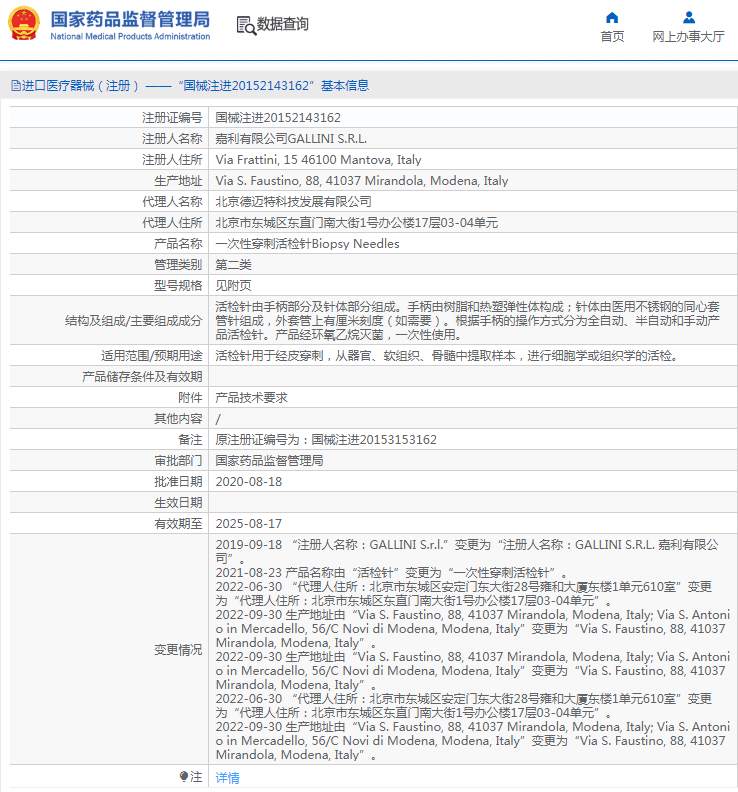
Task: Open the 数据查询 search icon
Action: pyautogui.click(x=246, y=25)
